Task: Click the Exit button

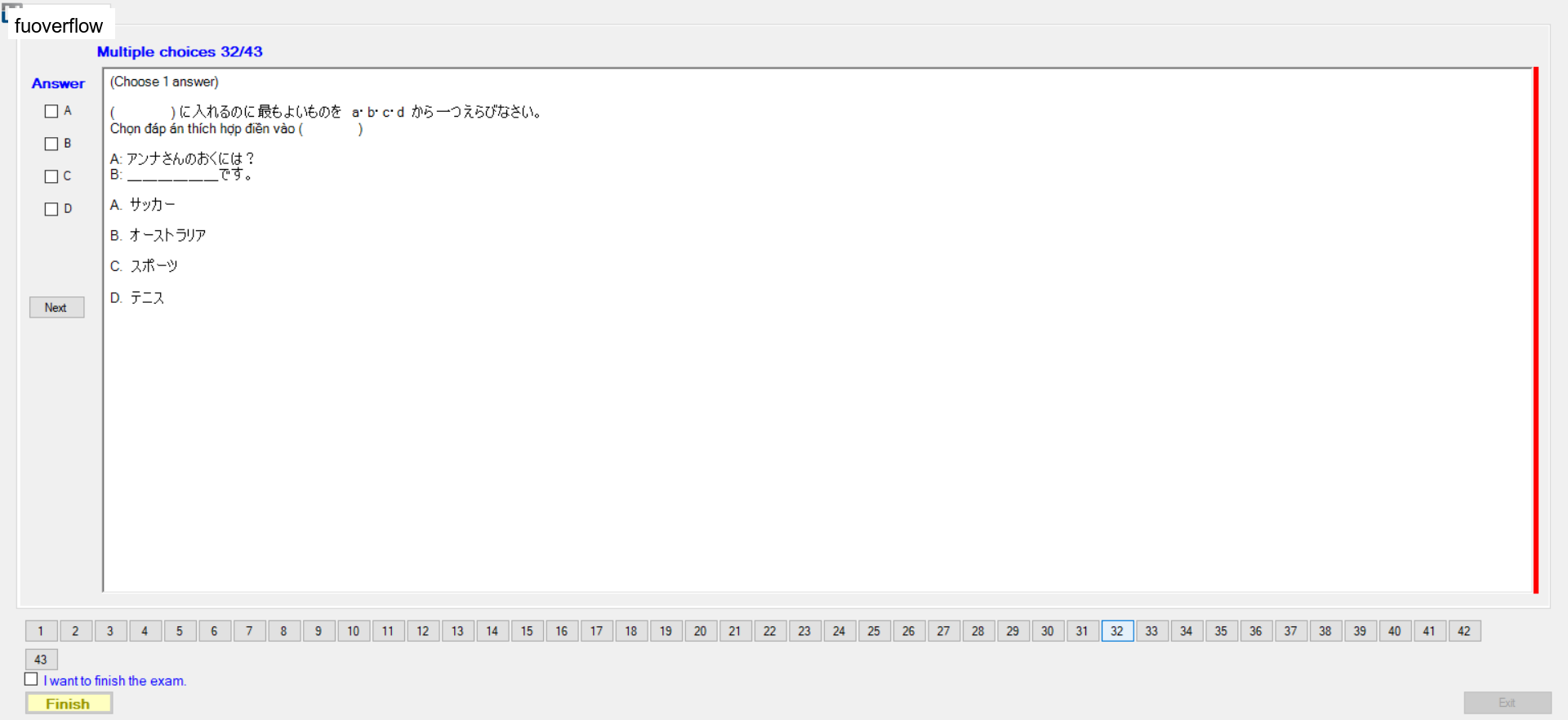Action: (x=1507, y=703)
